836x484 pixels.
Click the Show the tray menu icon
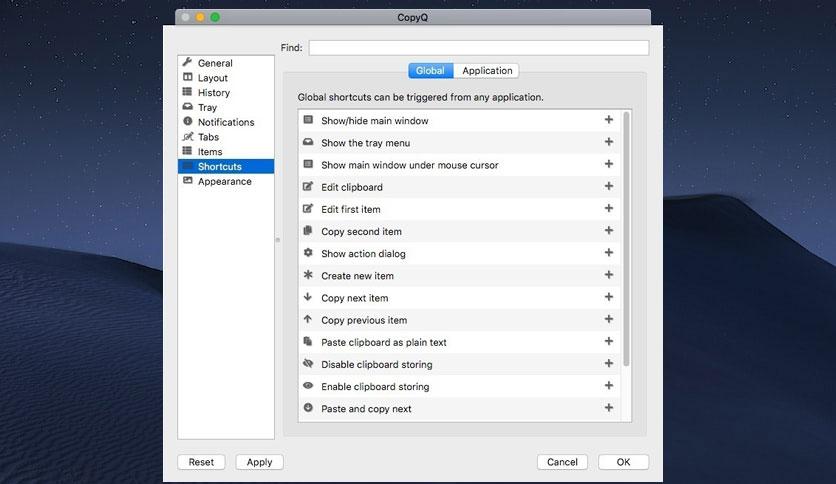click(308, 142)
